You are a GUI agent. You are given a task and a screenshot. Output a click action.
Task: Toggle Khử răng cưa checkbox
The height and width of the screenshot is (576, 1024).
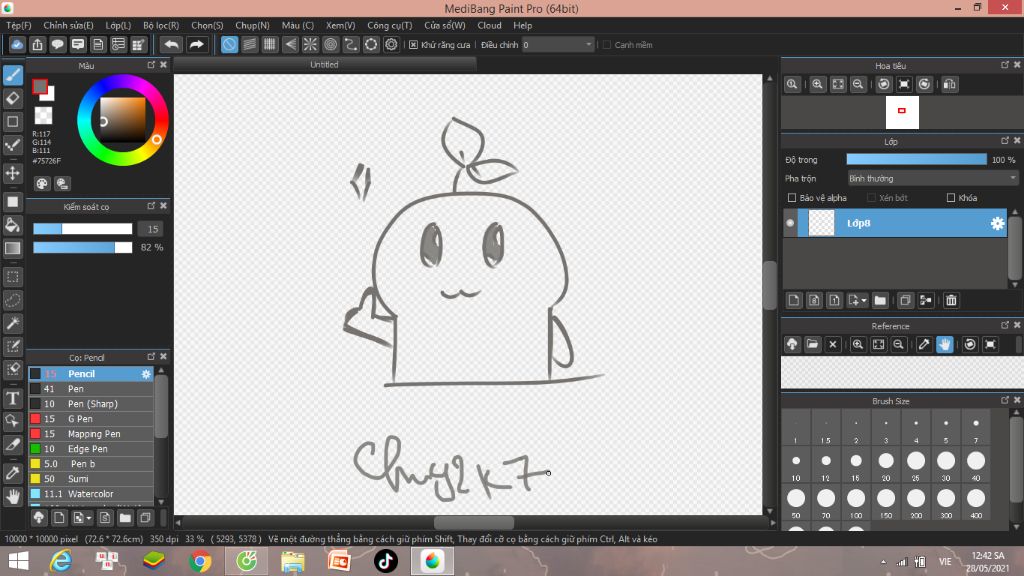click(x=413, y=44)
